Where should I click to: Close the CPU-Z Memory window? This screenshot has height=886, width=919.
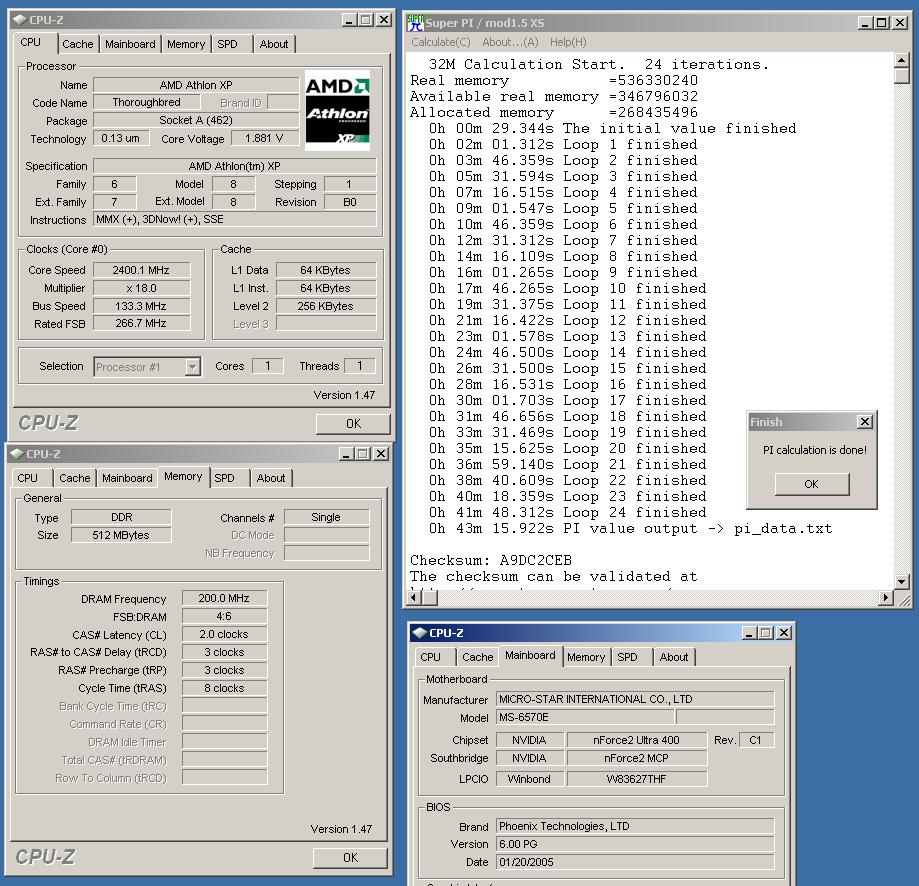[380, 454]
